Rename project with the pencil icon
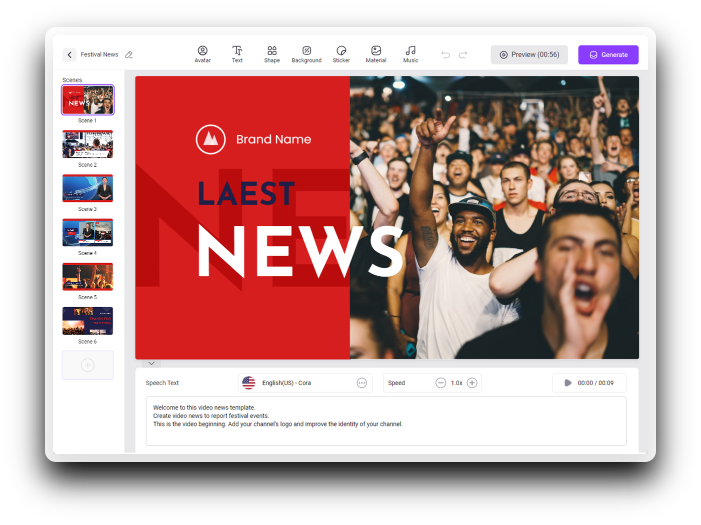Viewport: 701px width, 525px height. pyautogui.click(x=129, y=55)
